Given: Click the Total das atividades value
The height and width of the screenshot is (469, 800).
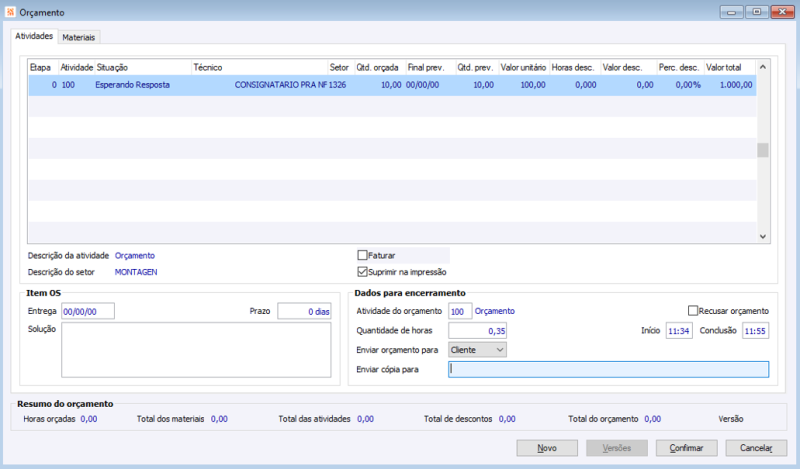Looking at the screenshot, I should (365, 419).
